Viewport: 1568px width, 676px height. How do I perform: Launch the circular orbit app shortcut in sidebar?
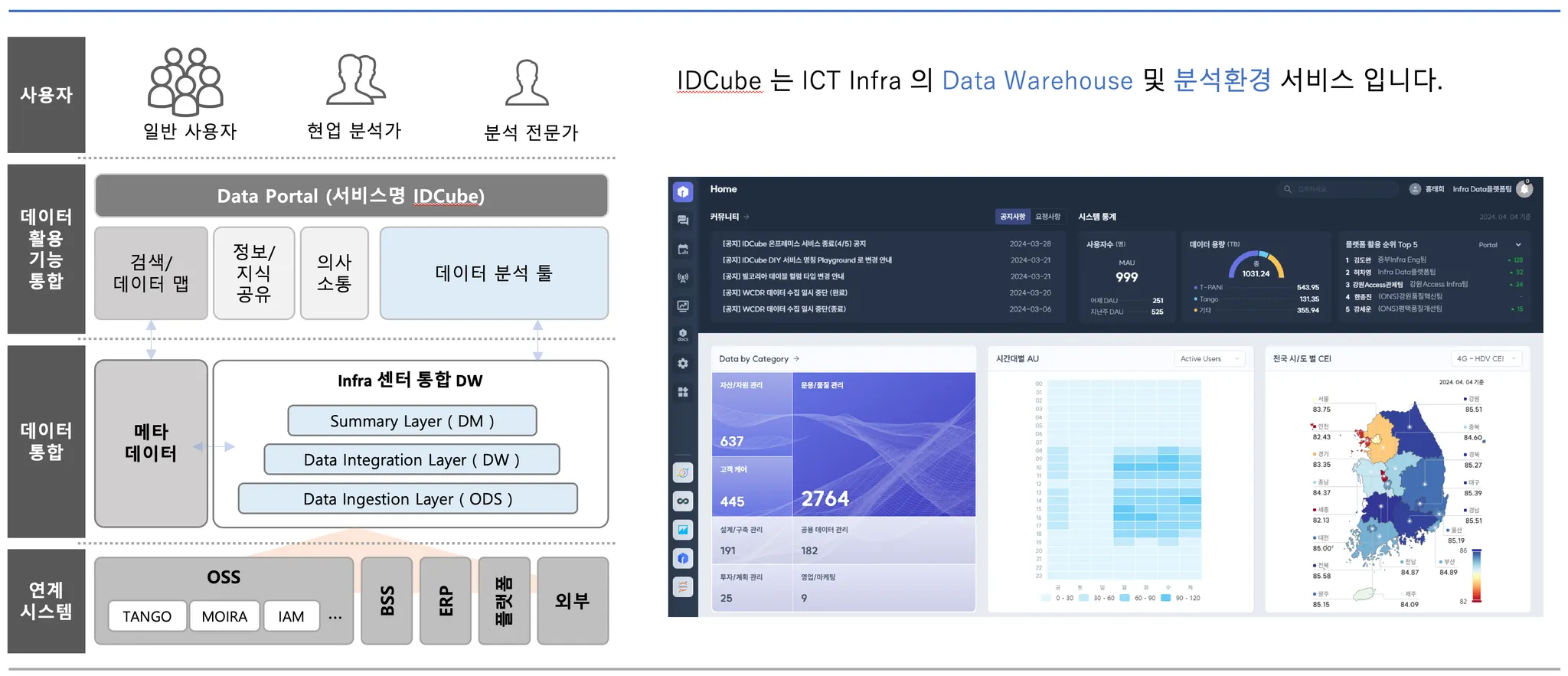(x=683, y=472)
